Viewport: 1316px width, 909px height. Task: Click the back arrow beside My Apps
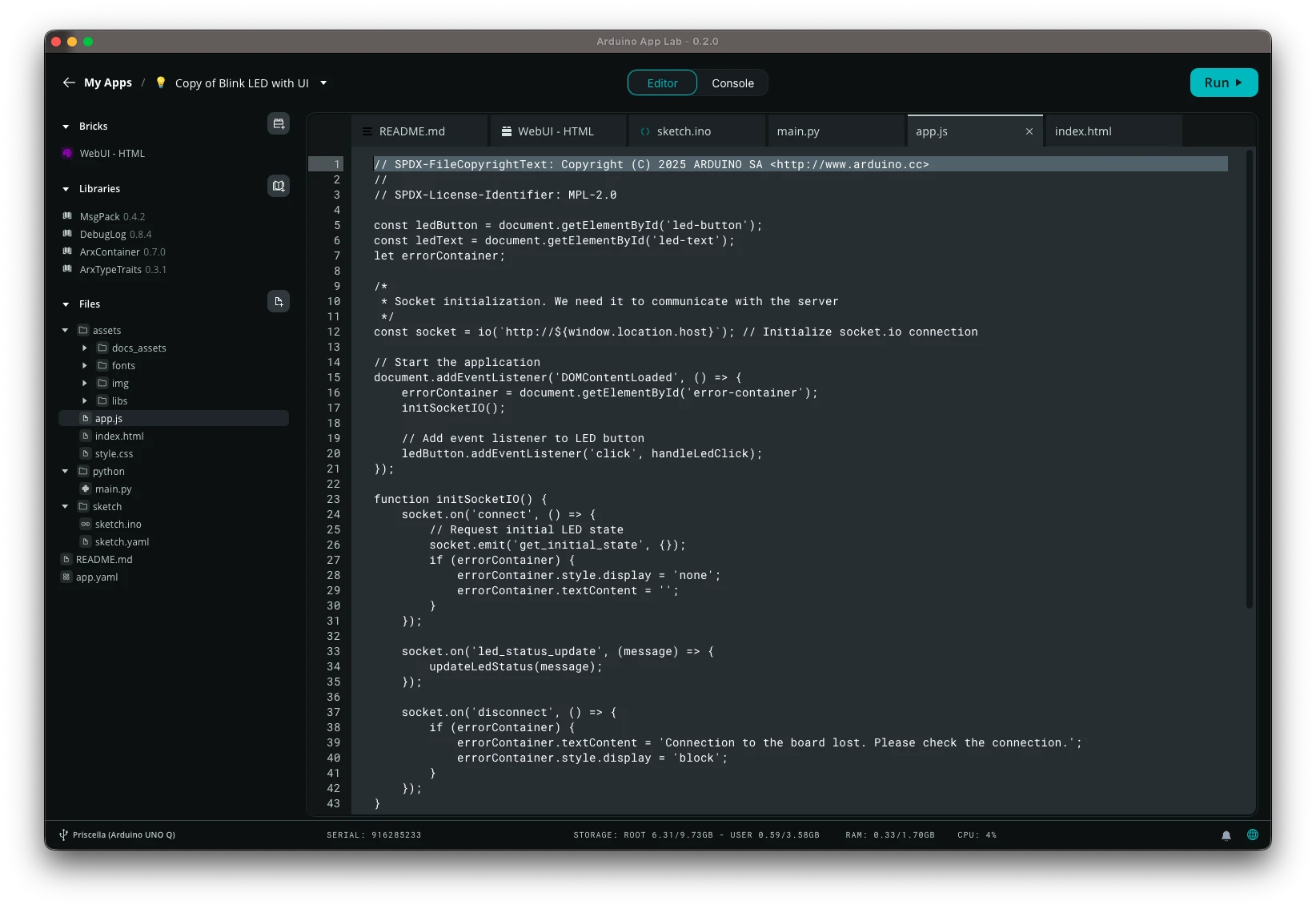coord(69,83)
